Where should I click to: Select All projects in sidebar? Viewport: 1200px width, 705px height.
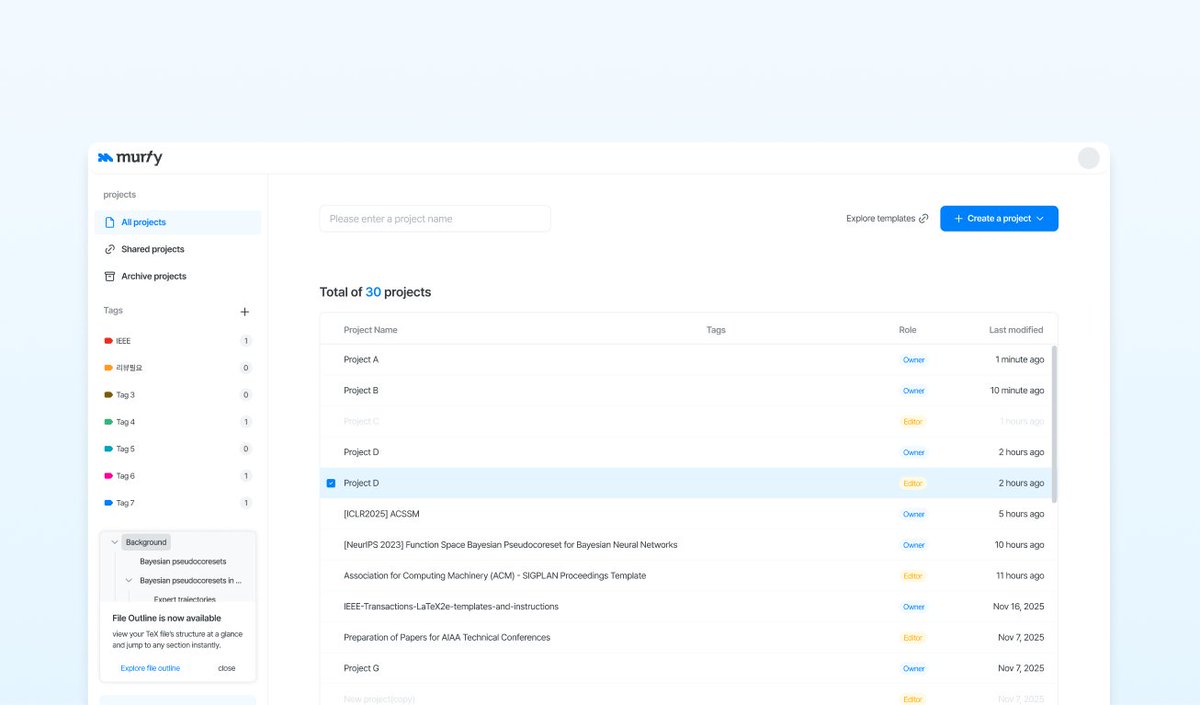[178, 222]
